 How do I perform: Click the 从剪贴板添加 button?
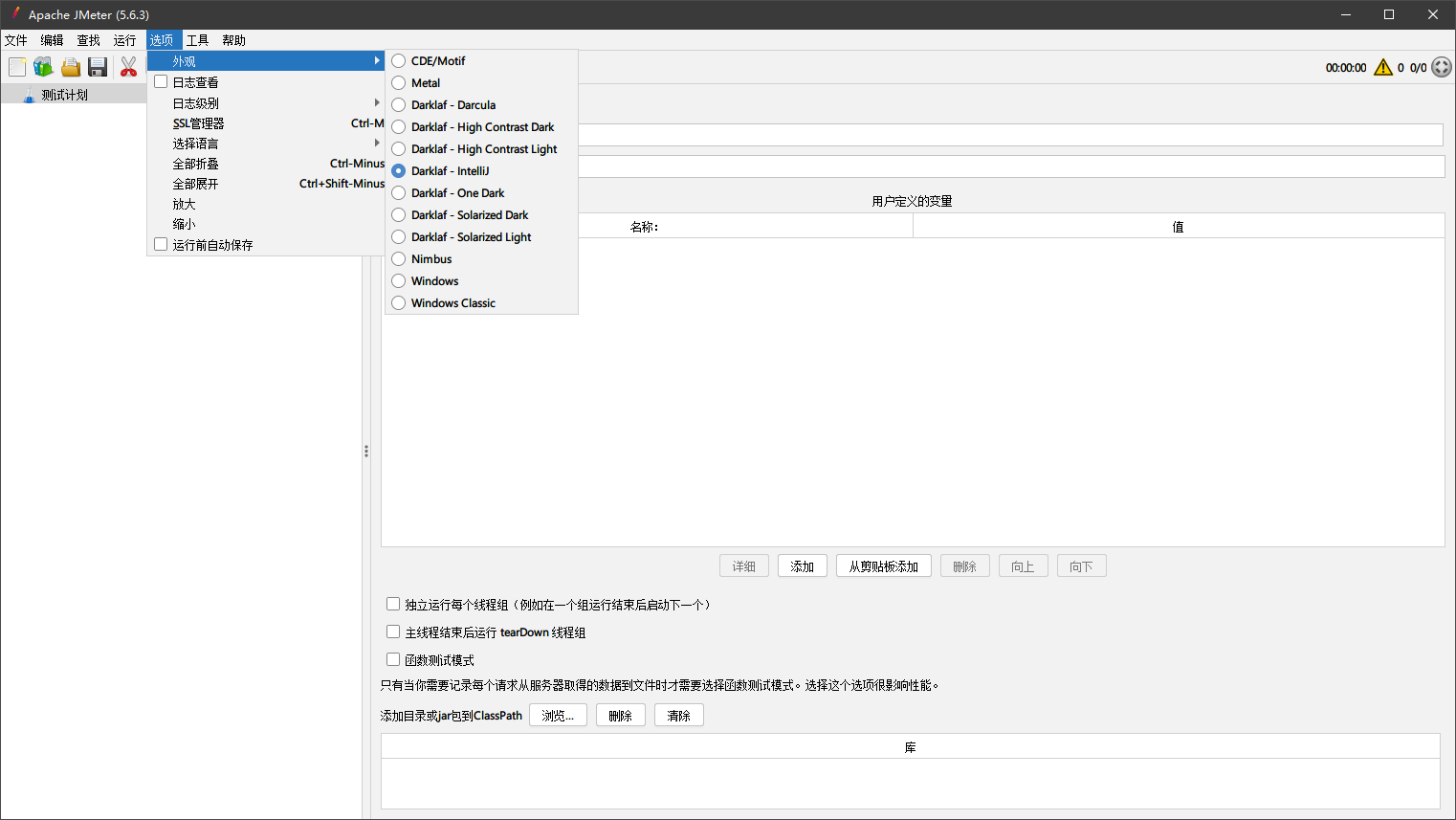pos(884,566)
